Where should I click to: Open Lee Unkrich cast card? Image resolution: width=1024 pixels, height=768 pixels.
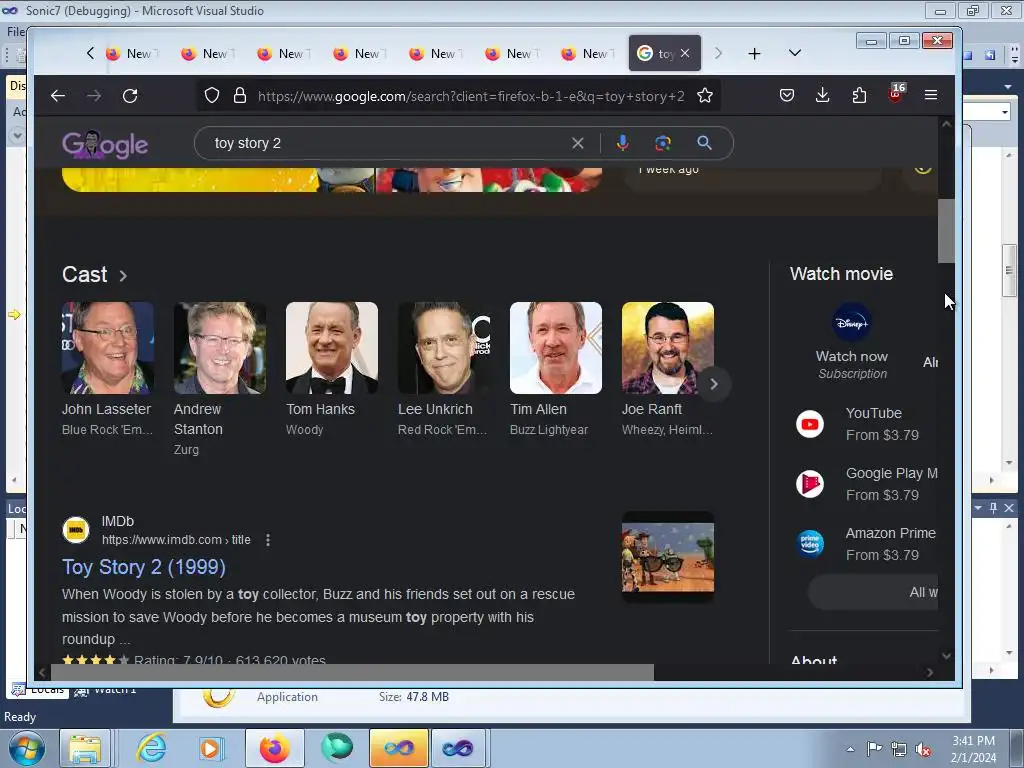tap(444, 369)
